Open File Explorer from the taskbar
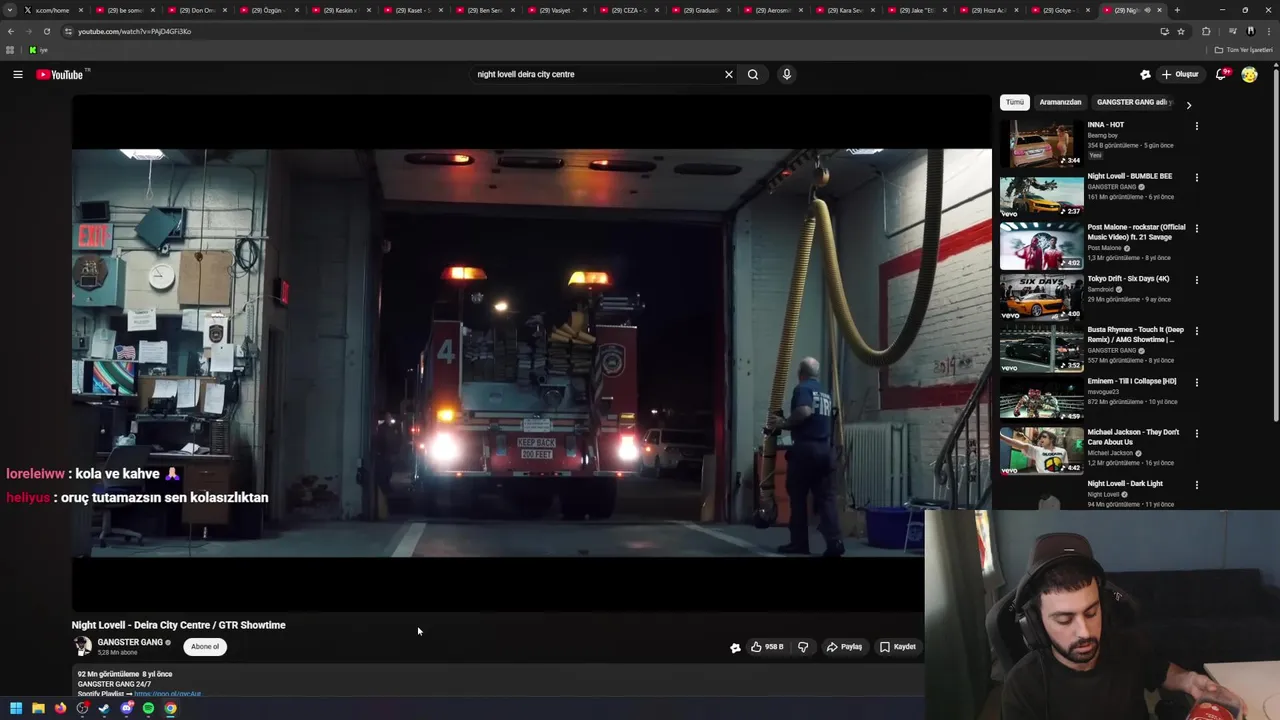The image size is (1280, 720). click(x=38, y=708)
